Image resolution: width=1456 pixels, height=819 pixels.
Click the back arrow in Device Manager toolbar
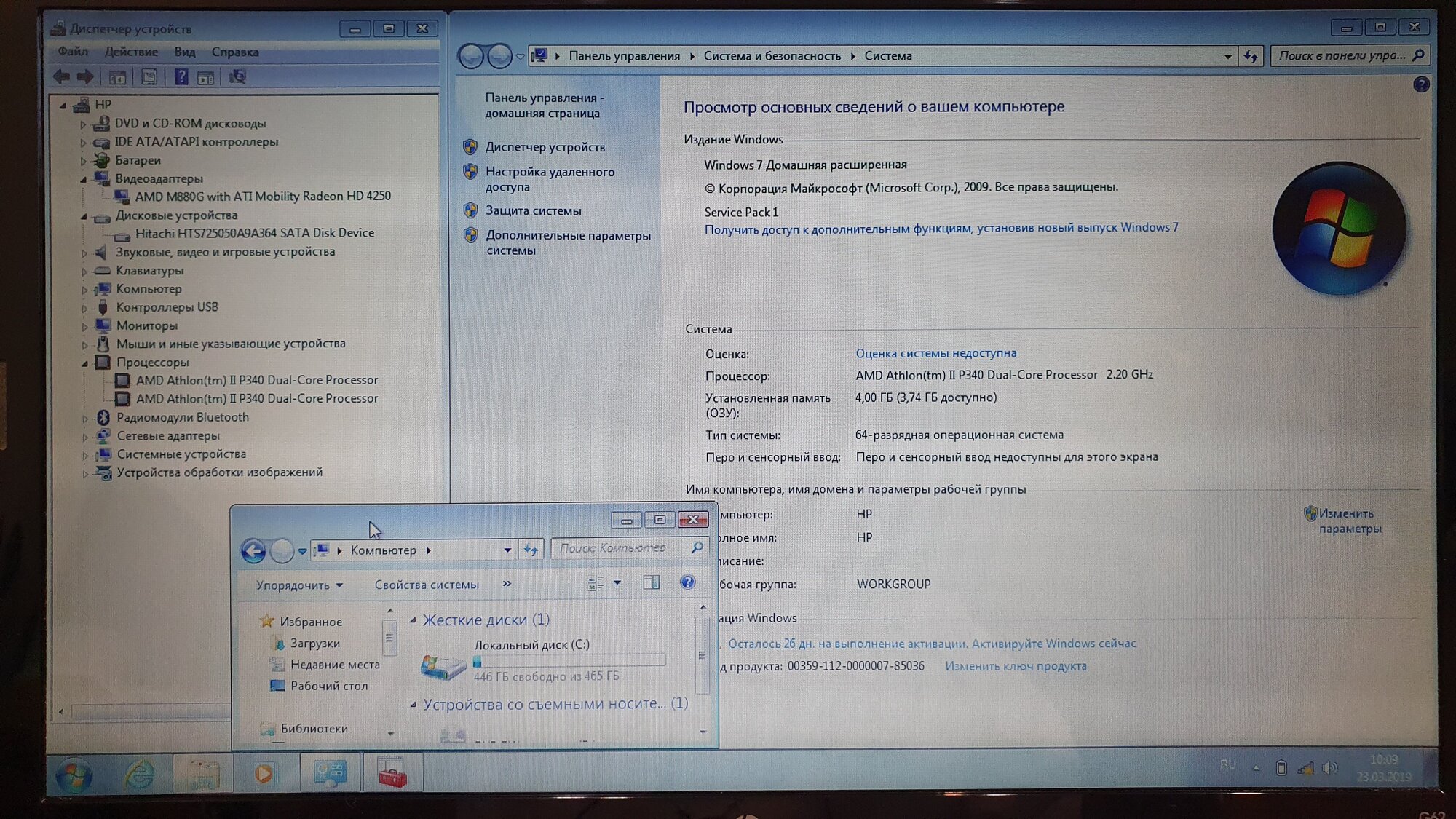(62, 77)
